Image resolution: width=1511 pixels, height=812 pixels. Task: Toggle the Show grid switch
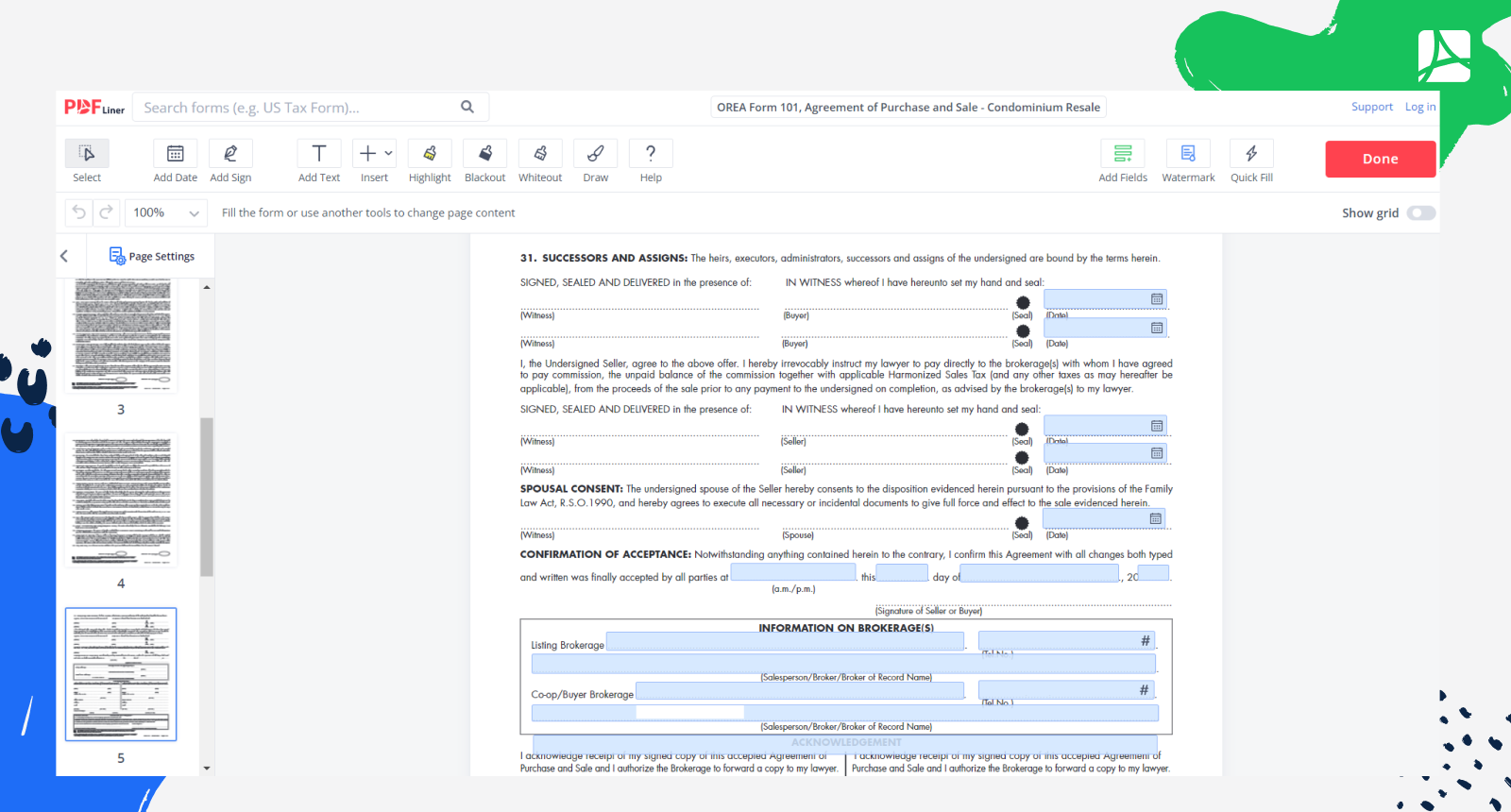(1421, 213)
